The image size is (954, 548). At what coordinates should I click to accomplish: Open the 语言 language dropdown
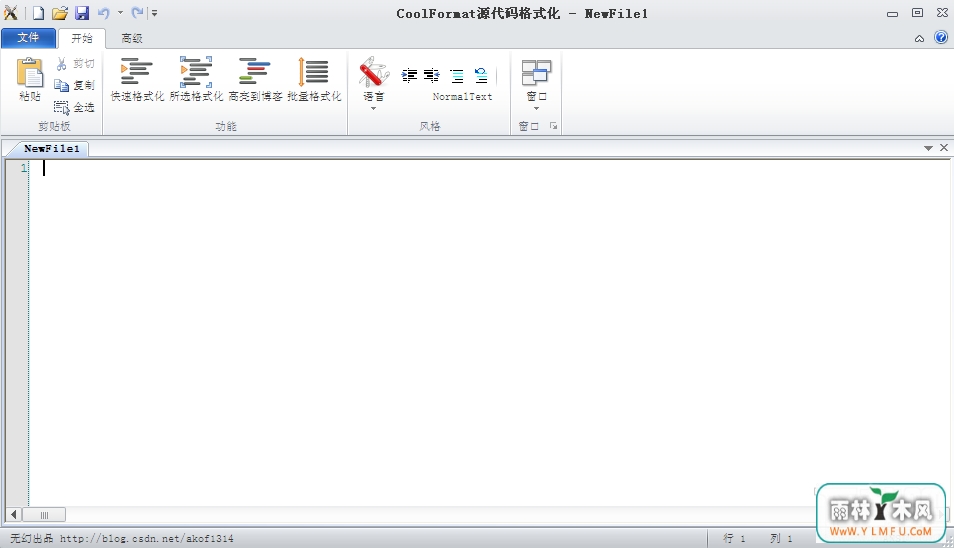[374, 83]
